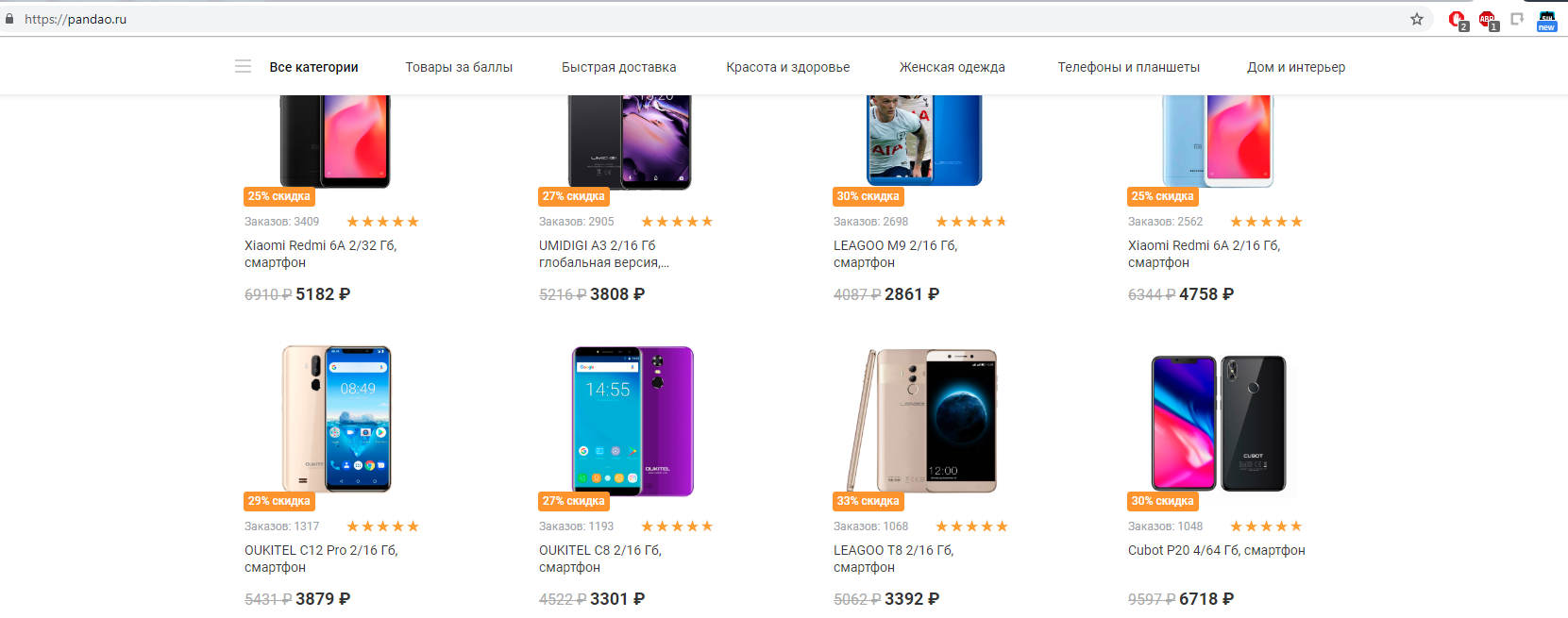This screenshot has height=618, width=1568.
Task: Click the star rating of Xiaomi Redmi 6A 2/32
Action: [x=382, y=222]
